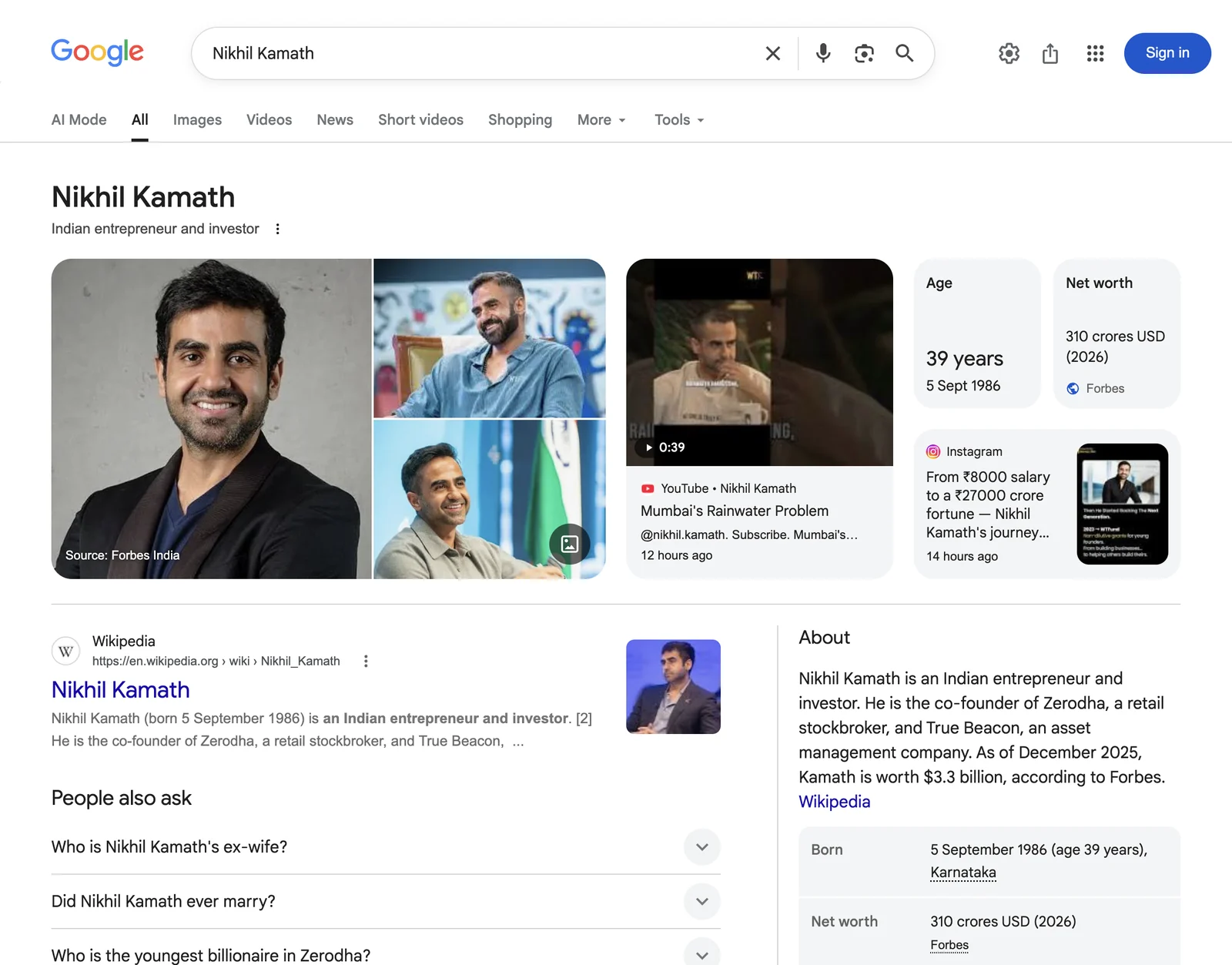Open the Google apps grid icon

tap(1095, 53)
